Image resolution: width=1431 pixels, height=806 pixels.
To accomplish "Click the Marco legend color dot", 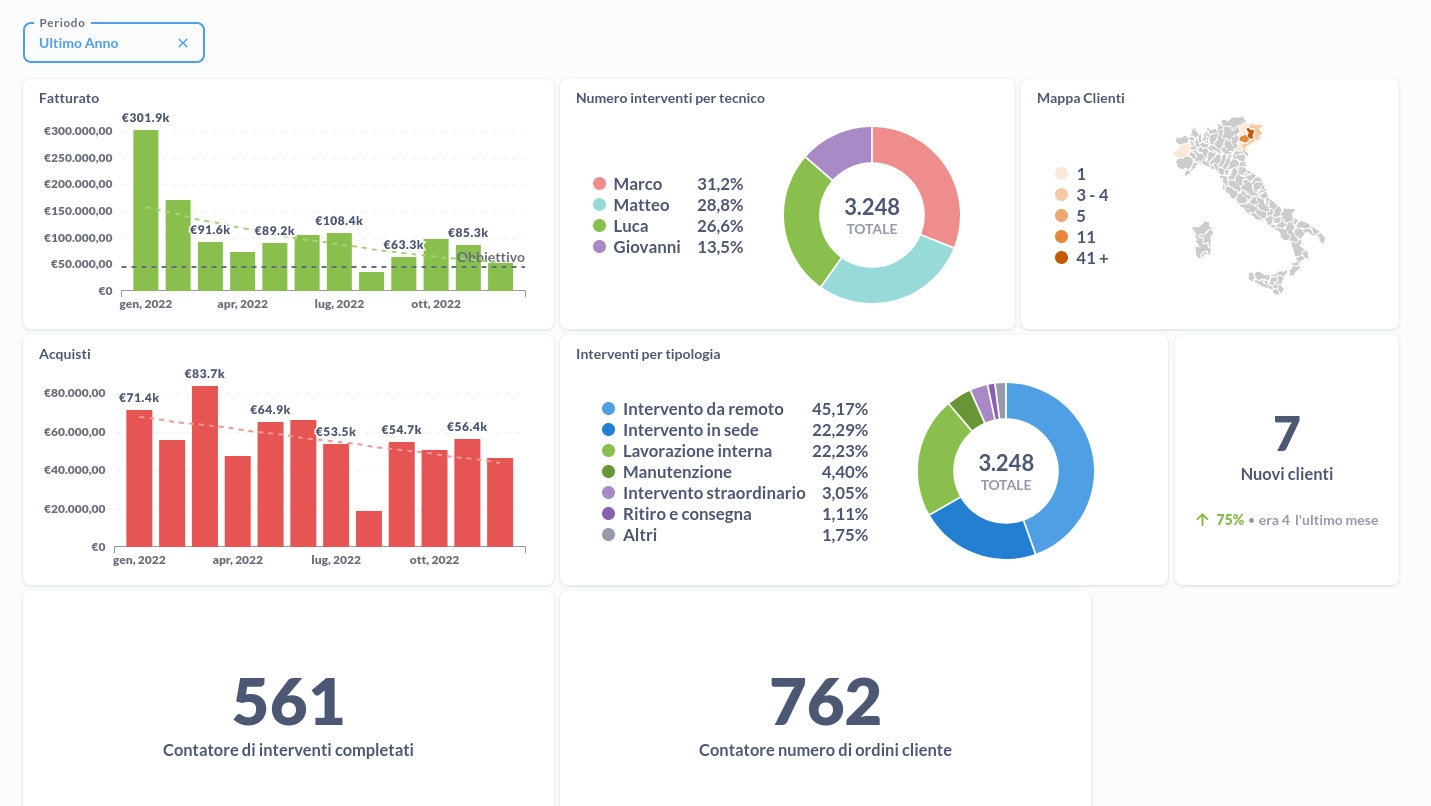I will [599, 184].
